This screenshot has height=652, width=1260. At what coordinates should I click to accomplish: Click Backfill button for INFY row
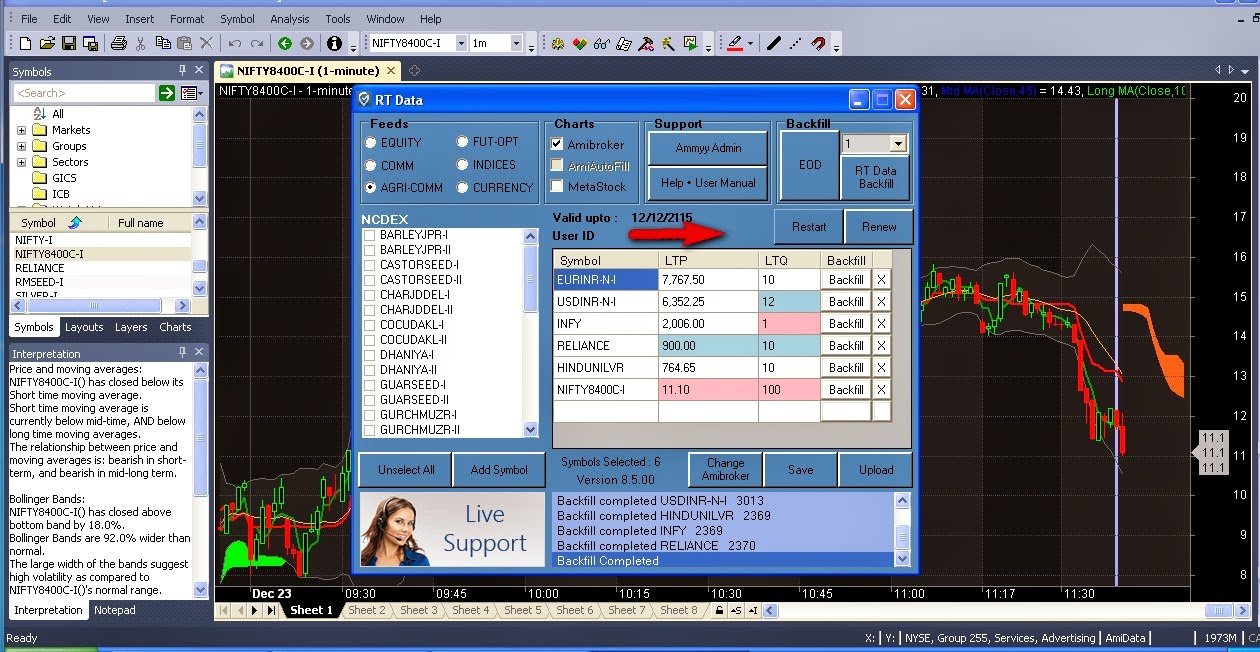tap(846, 324)
